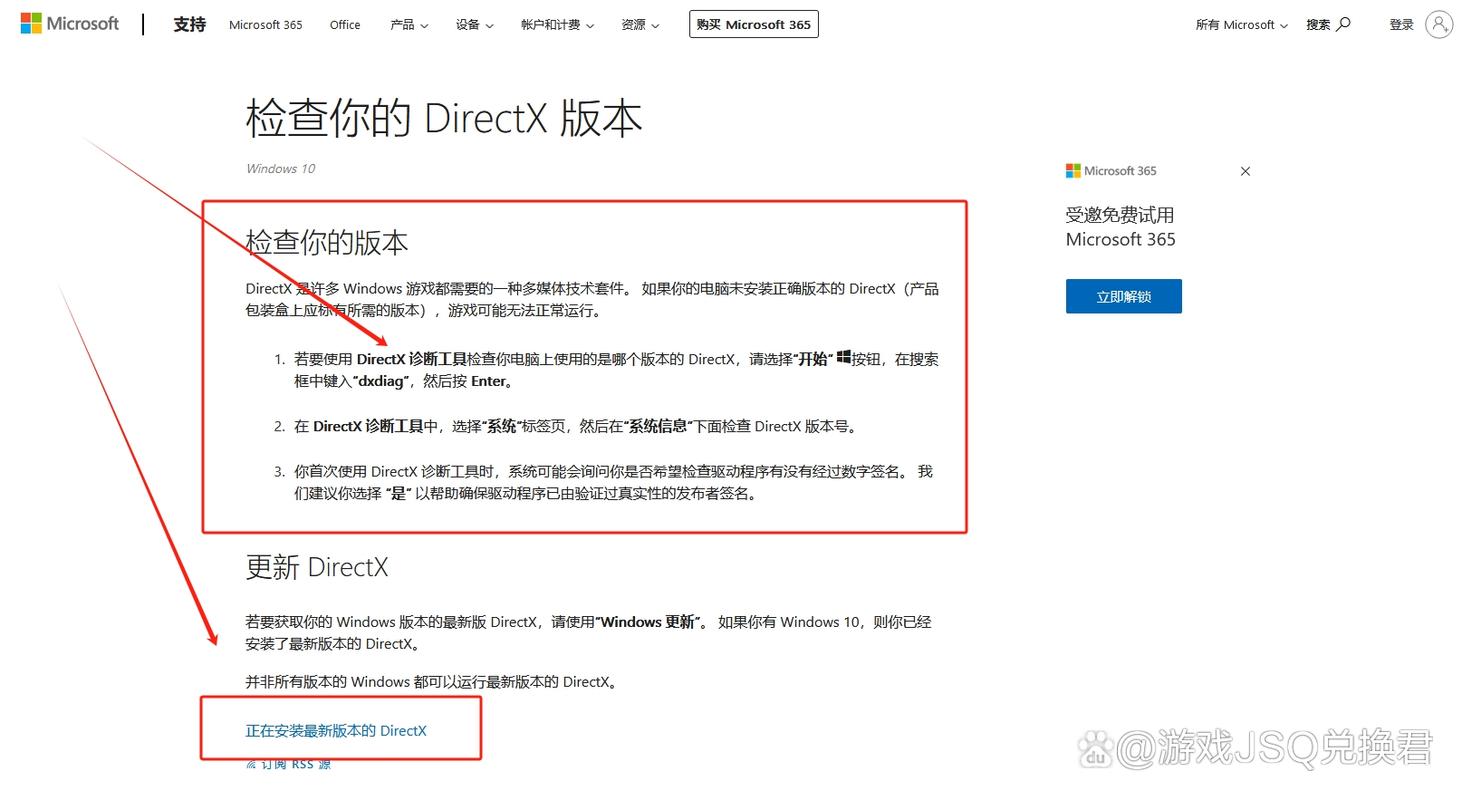
Task: Open the Microsoft 365 menu item
Action: pyautogui.click(x=265, y=25)
